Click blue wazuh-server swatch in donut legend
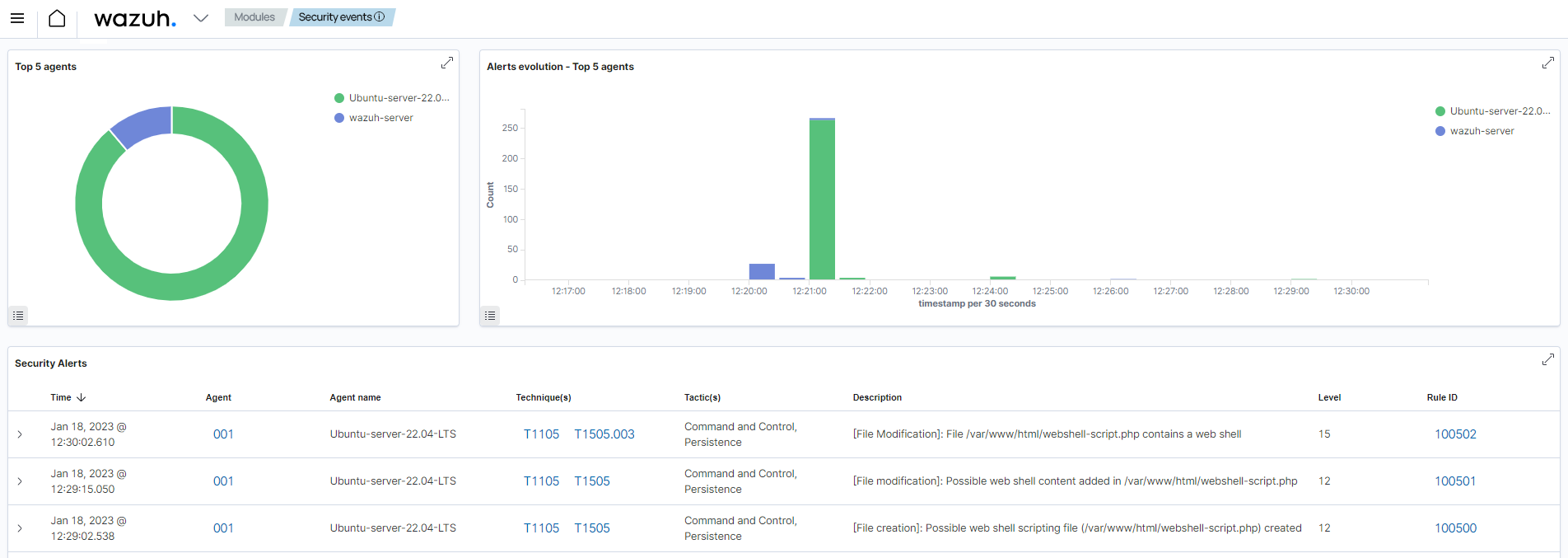 339,118
